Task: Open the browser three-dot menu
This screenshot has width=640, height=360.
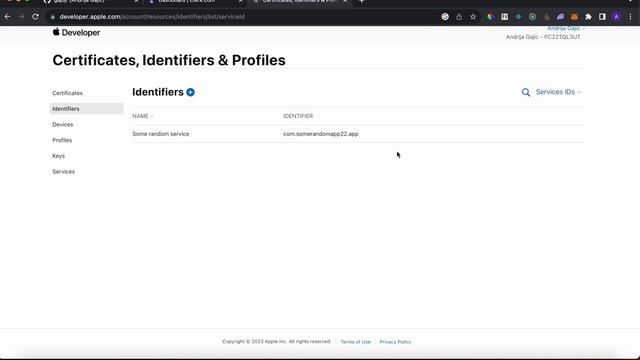Action: coord(630,17)
